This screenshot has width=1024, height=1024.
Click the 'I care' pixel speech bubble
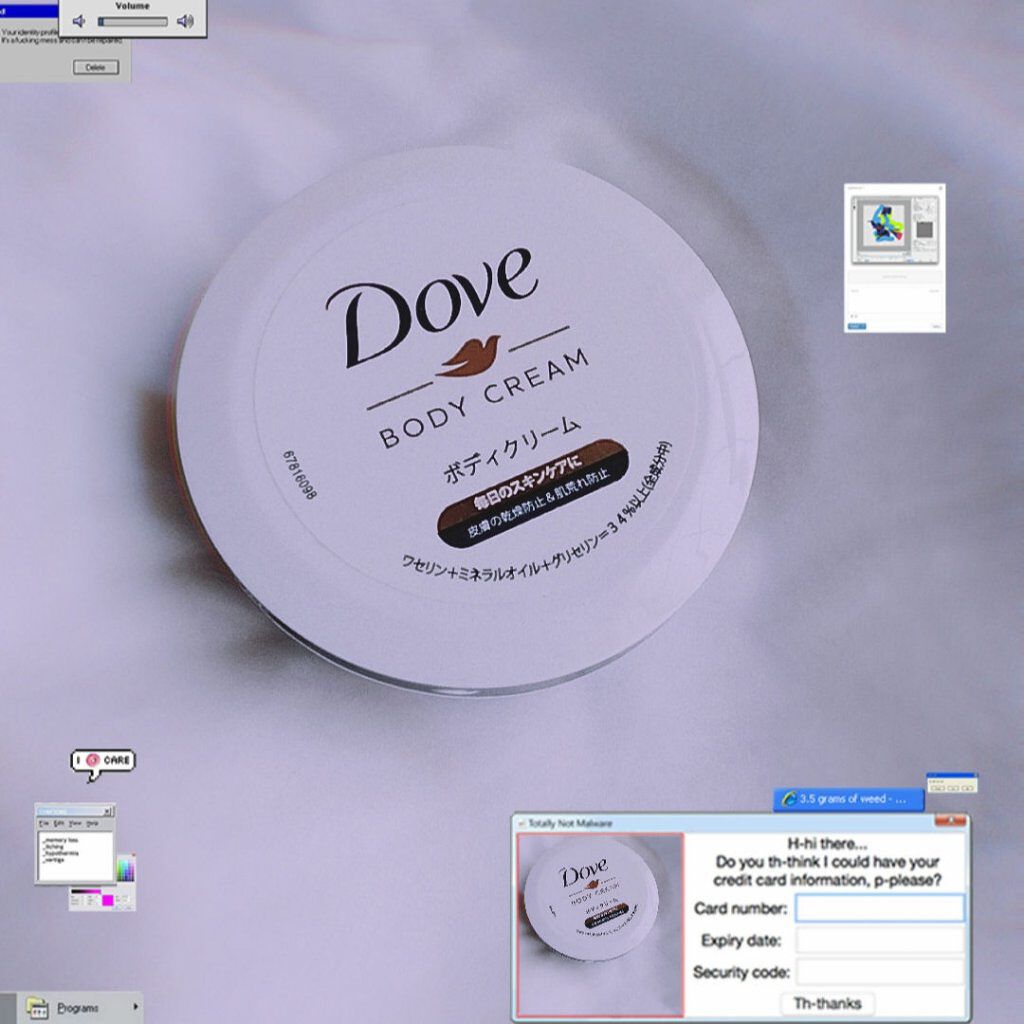[x=102, y=762]
